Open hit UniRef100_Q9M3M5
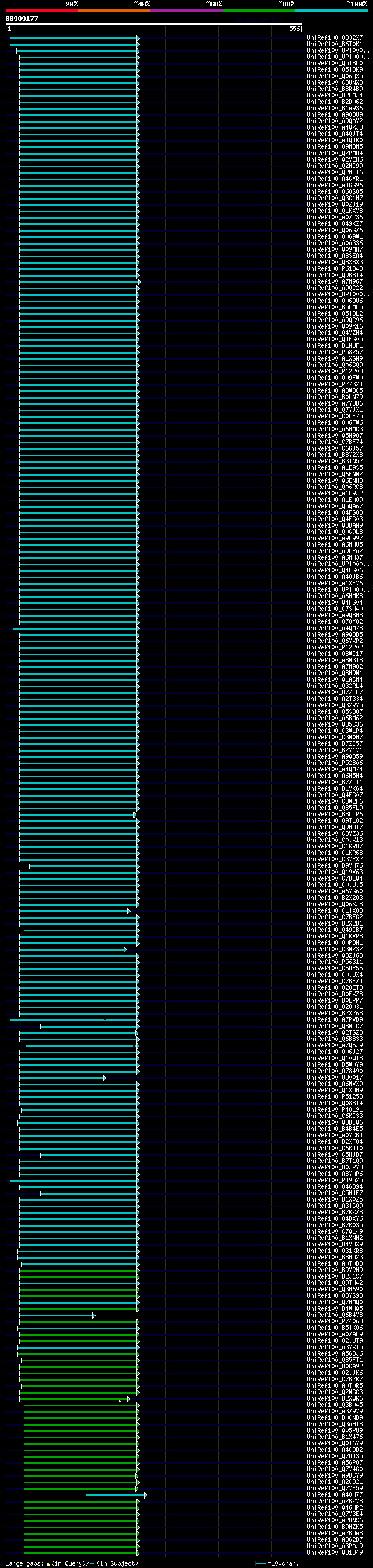 click(335, 146)
